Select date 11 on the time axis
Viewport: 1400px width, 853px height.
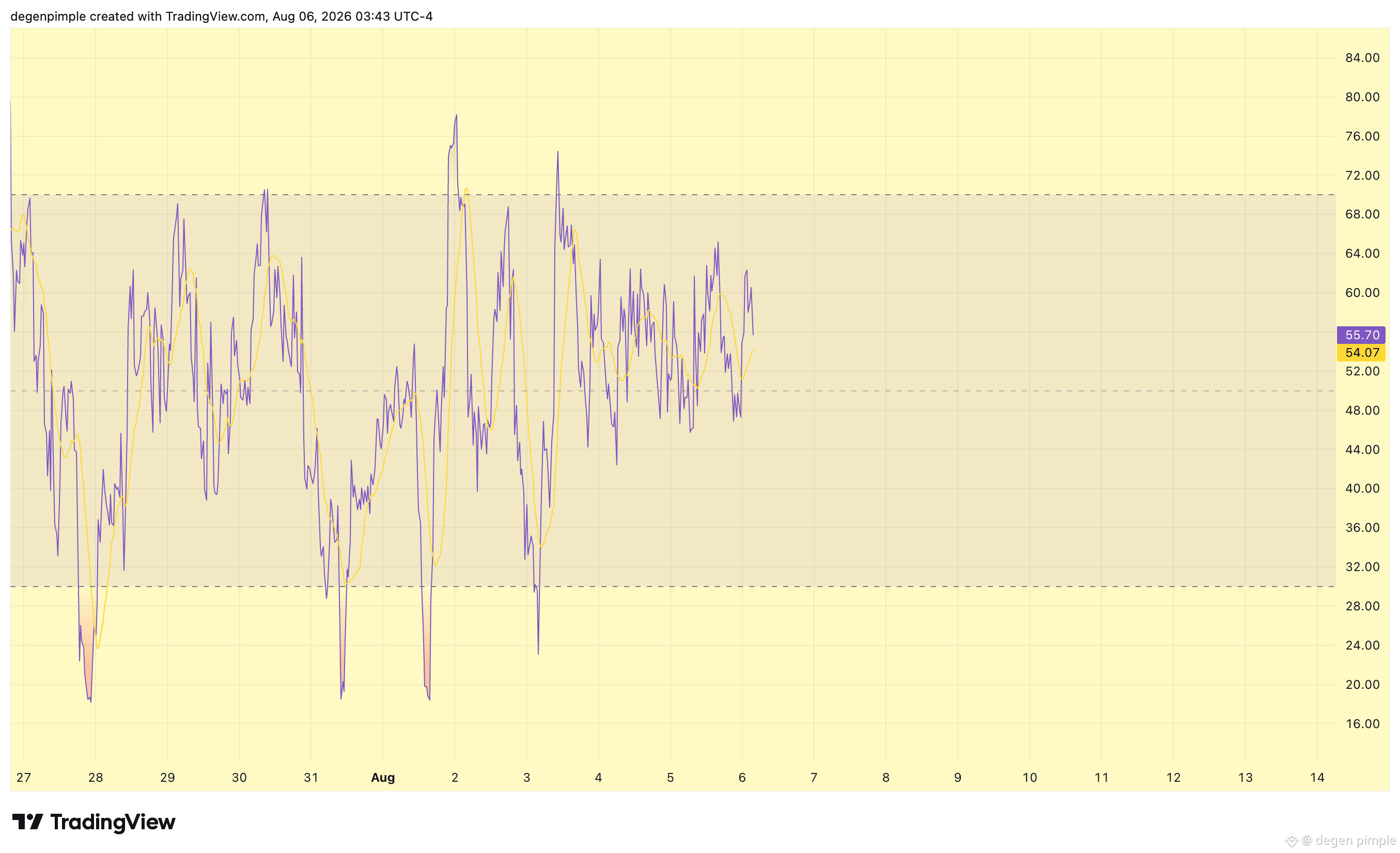pyautogui.click(x=1102, y=778)
